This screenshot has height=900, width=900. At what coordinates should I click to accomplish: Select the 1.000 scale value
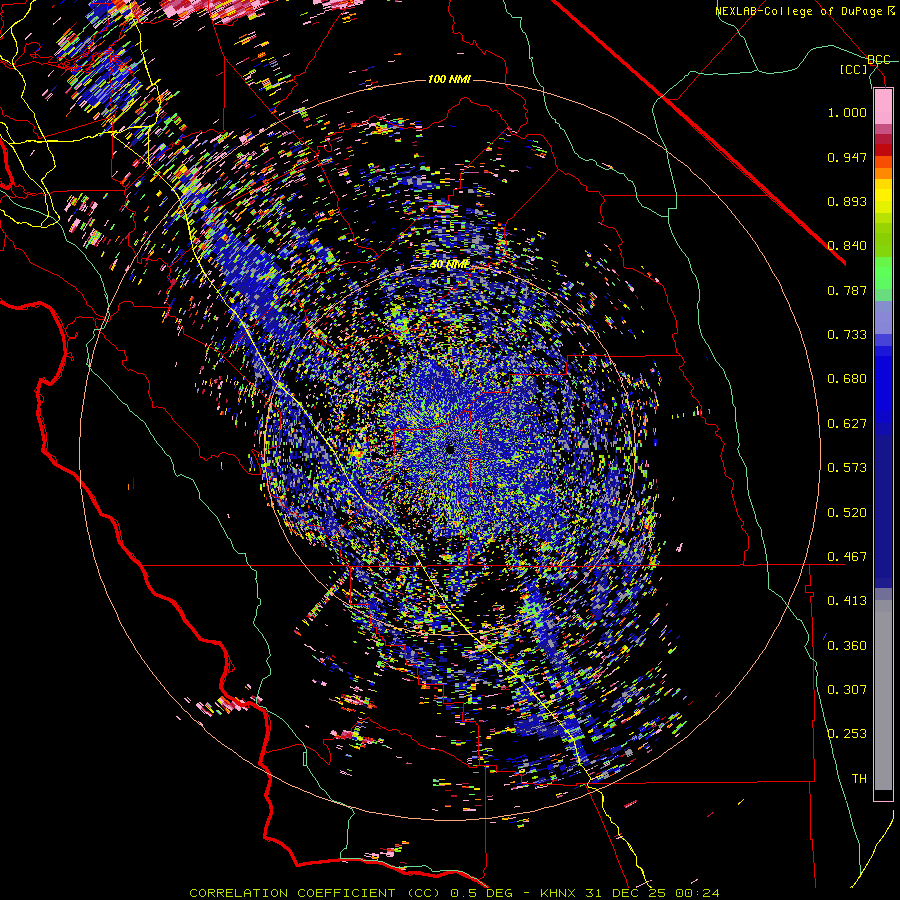click(847, 112)
